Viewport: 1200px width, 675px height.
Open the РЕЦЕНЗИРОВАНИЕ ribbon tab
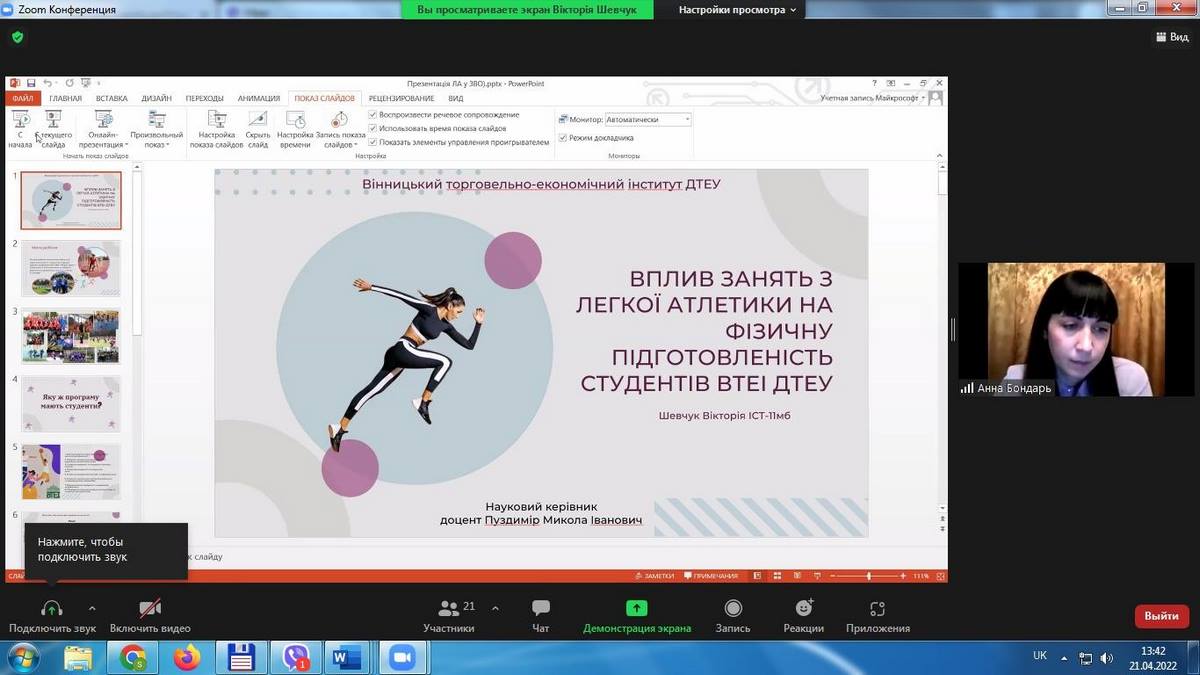pyautogui.click(x=401, y=99)
